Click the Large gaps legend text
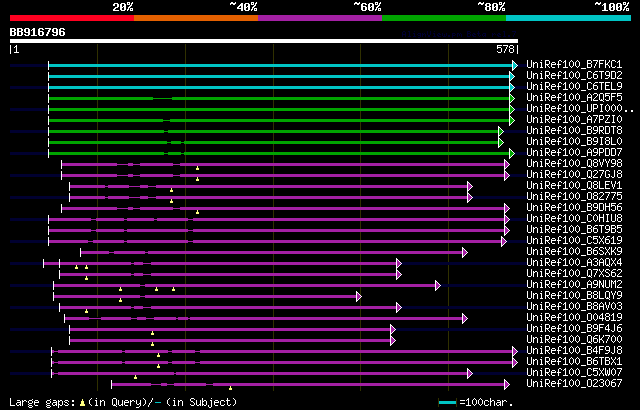Viewport: 640px width, 410px height. (x=42, y=403)
